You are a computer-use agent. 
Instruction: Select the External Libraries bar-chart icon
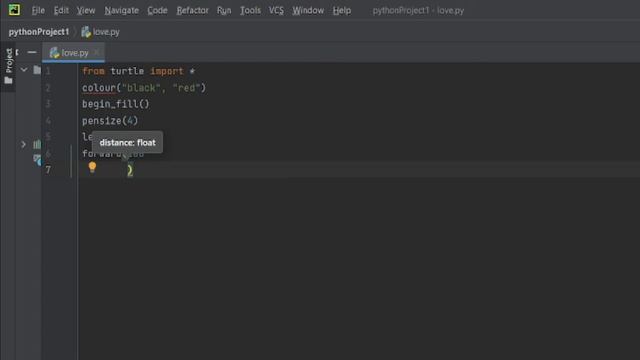[x=37, y=144]
